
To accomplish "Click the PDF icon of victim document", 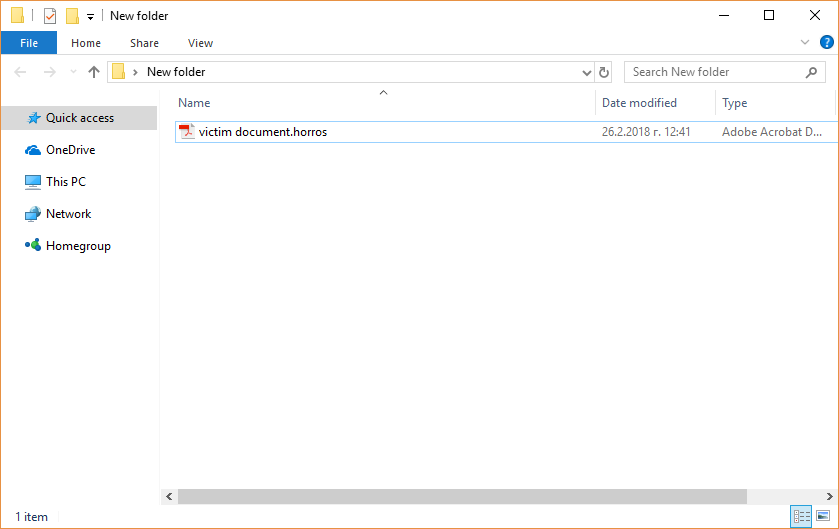I will 187,132.
